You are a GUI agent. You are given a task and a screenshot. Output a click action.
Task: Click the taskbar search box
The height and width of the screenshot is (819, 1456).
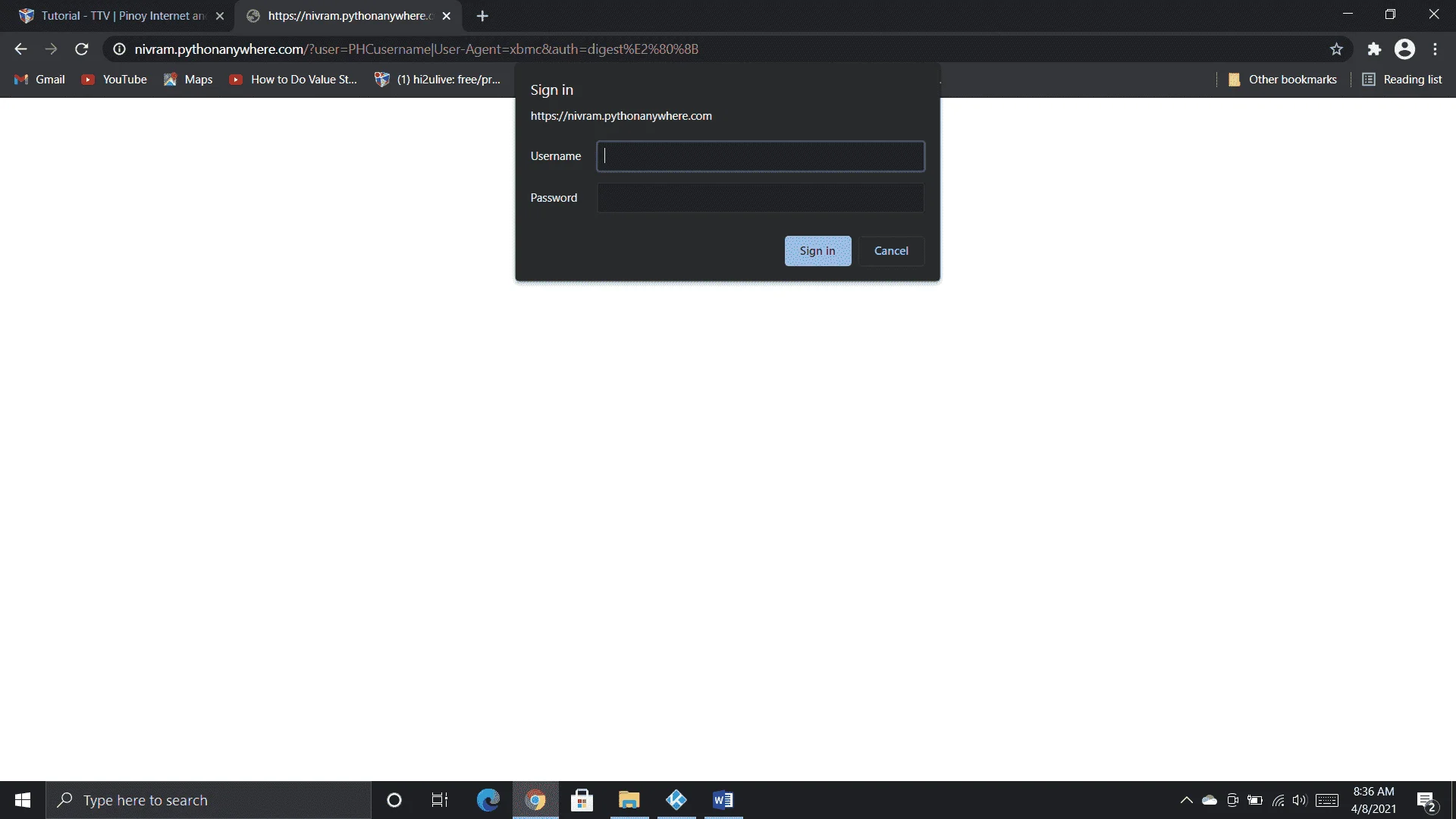tap(209, 800)
